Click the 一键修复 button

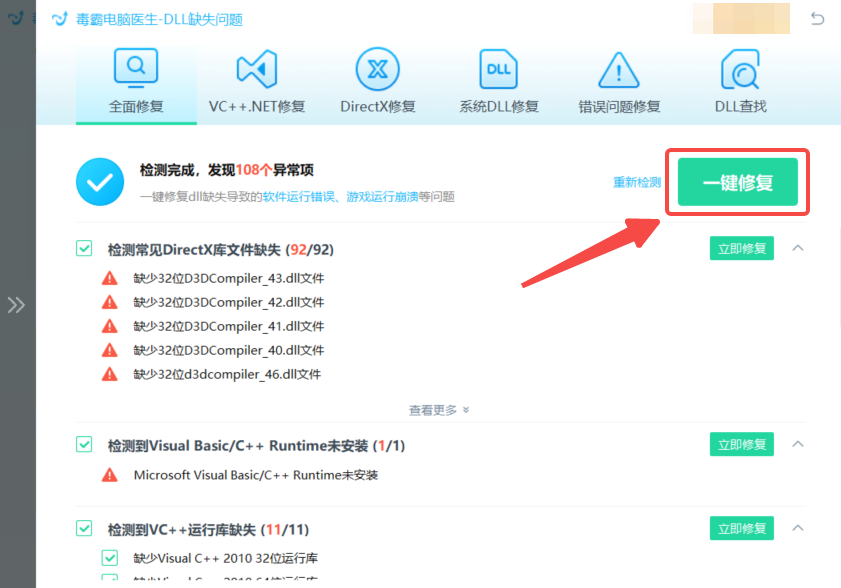pos(737,183)
